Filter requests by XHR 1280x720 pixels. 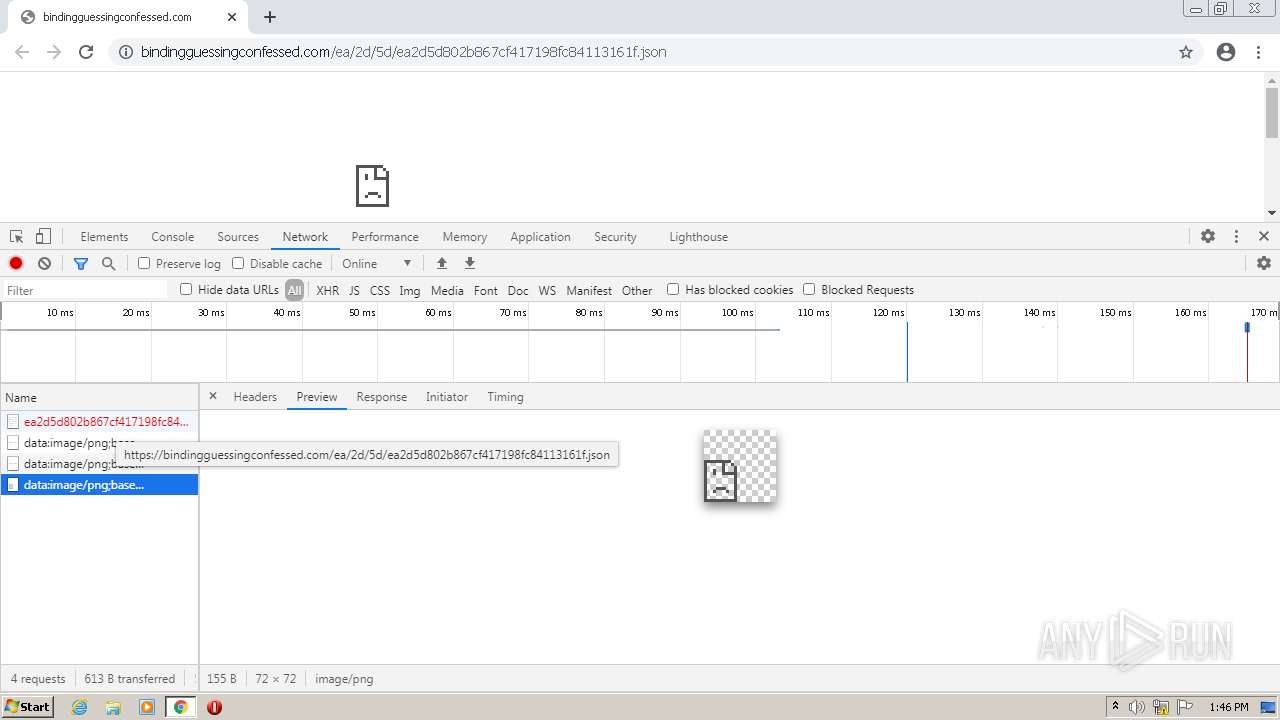click(x=327, y=290)
